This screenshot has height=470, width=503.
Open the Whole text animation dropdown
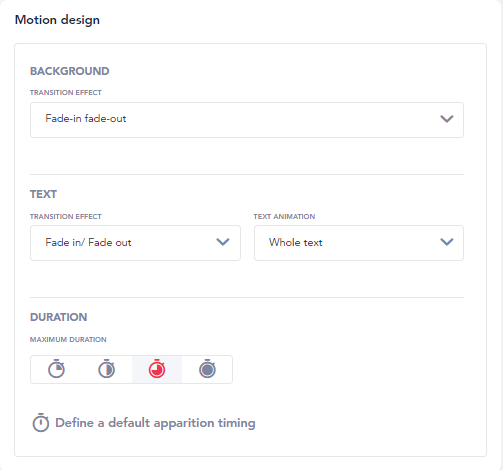pos(359,243)
